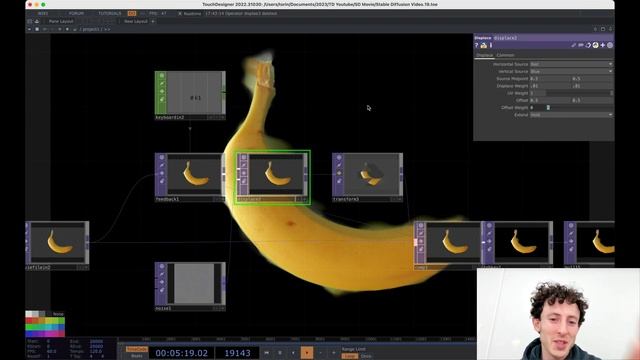The image size is (640, 360).
Task: Toggle viewer active flag on transform3 node
Action: click(339, 158)
